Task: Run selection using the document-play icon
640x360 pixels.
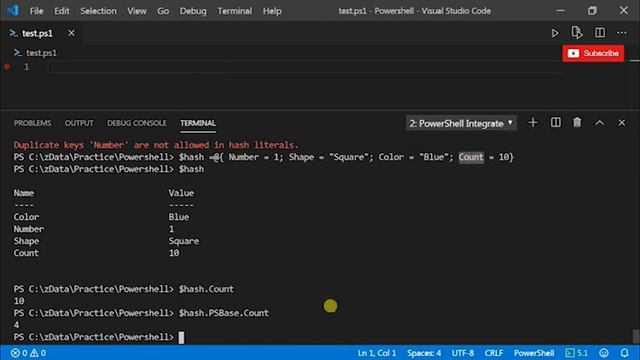Action: [x=577, y=32]
